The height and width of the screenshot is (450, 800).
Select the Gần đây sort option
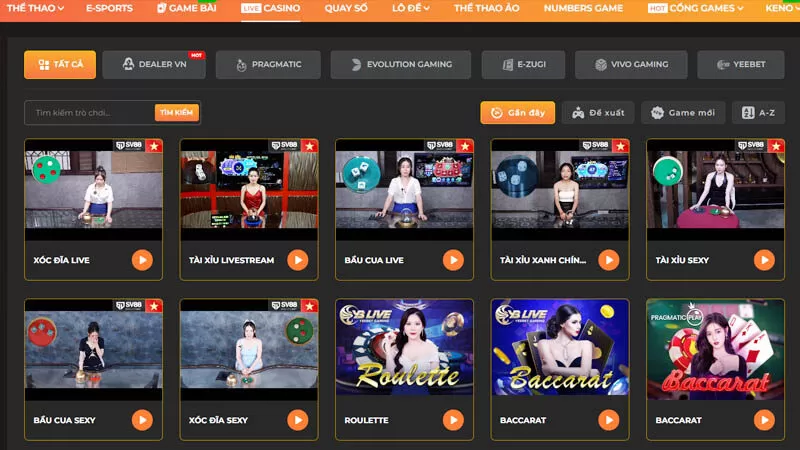coord(517,113)
